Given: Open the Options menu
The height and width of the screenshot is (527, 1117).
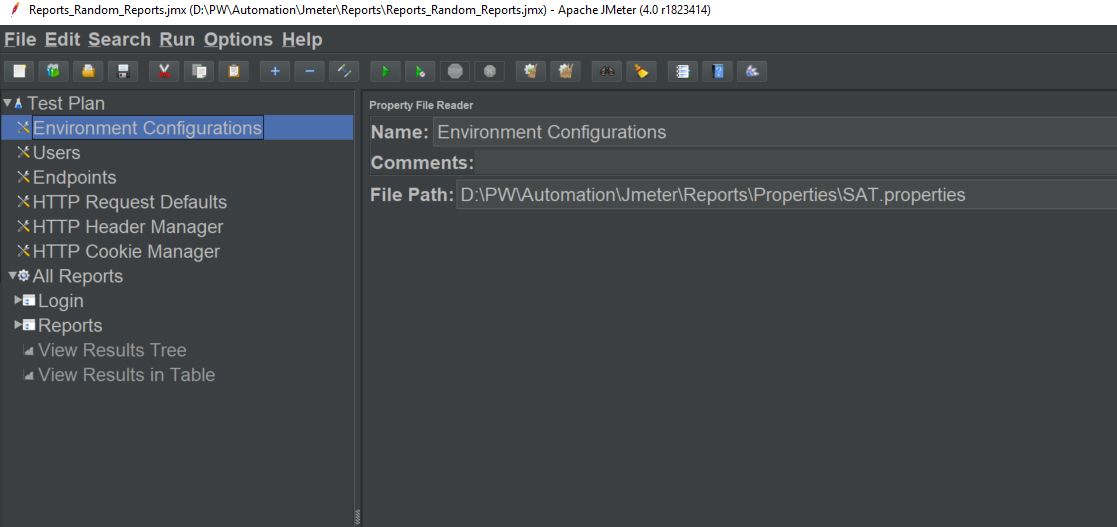Looking at the screenshot, I should (238, 40).
